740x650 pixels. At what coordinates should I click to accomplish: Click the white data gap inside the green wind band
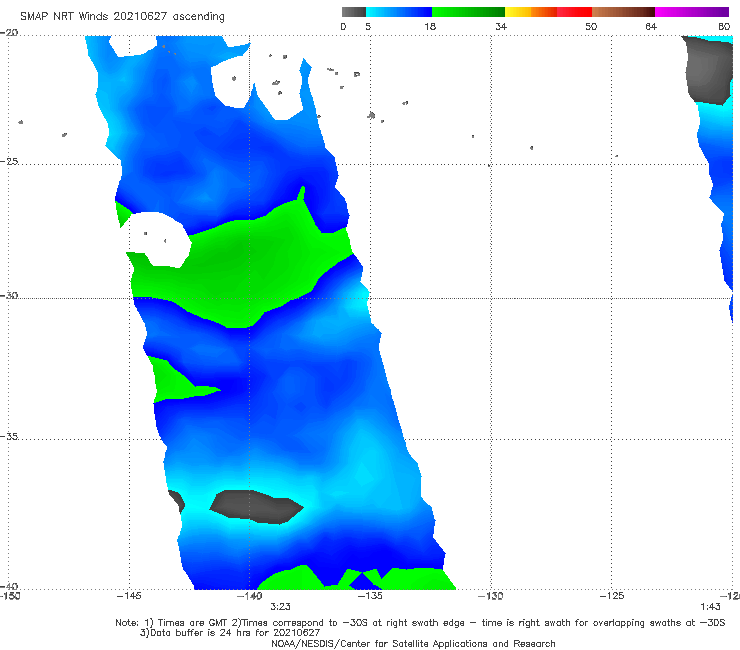pos(159,239)
